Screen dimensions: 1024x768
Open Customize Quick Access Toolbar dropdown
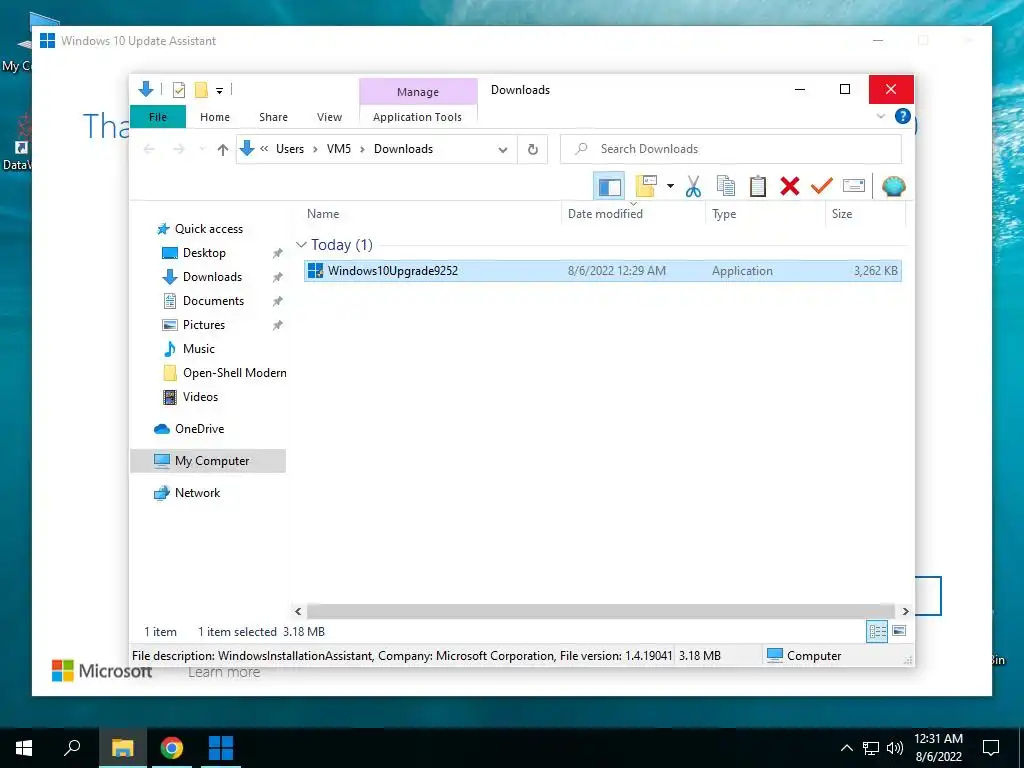(219, 91)
